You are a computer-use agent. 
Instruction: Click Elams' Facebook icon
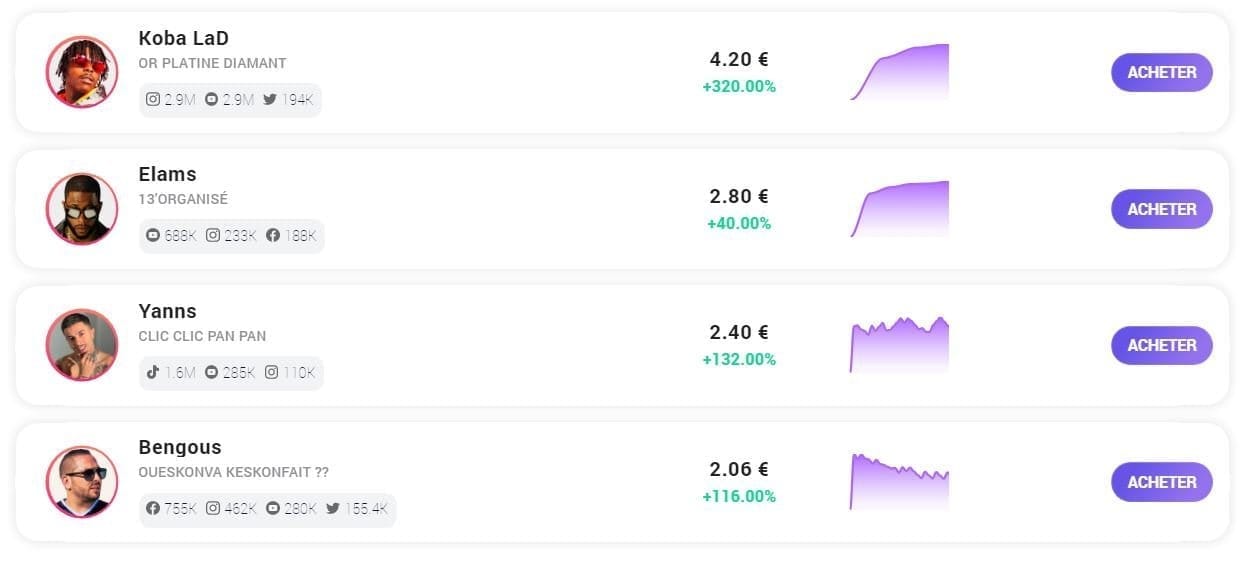click(x=273, y=236)
